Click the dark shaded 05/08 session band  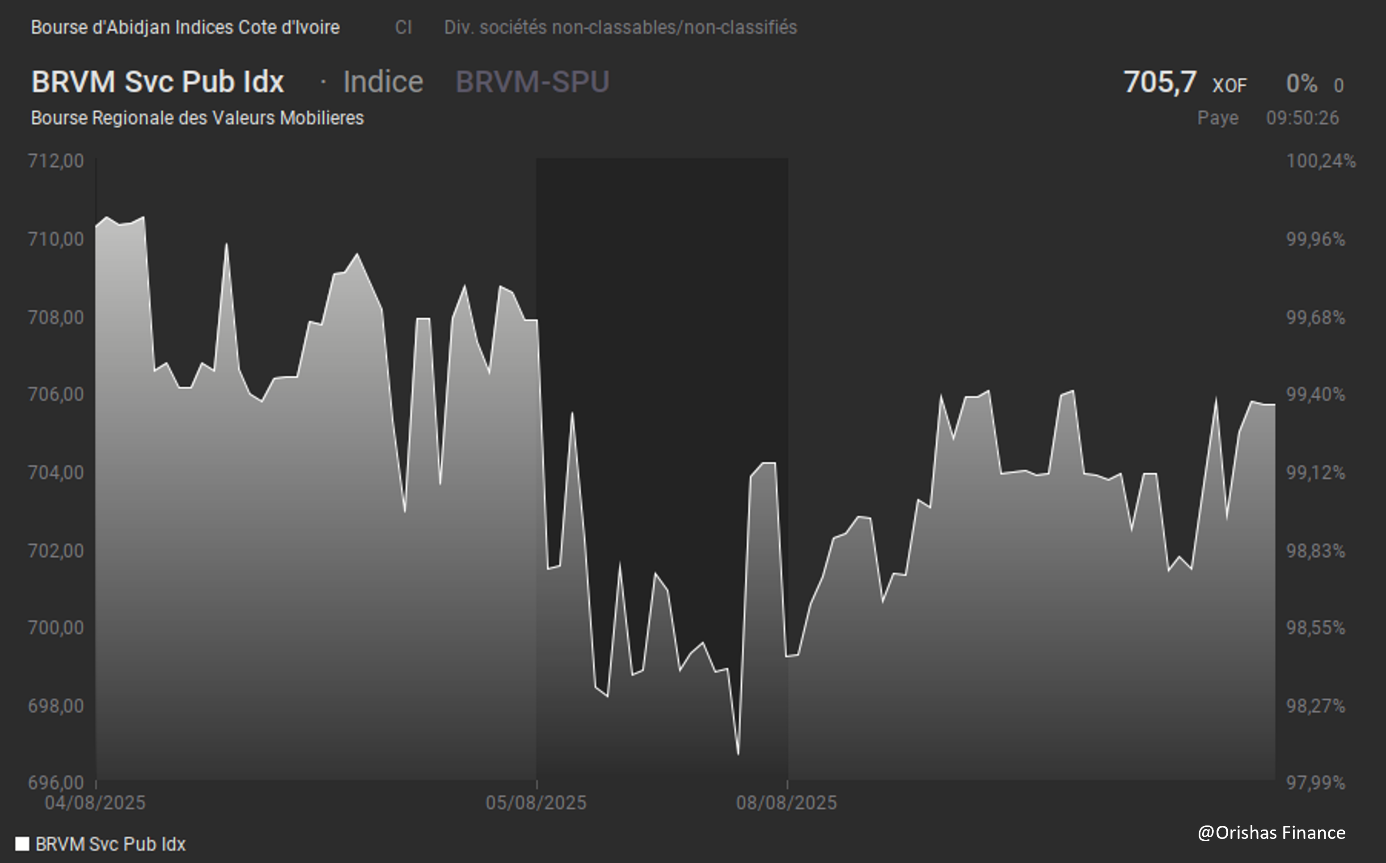(x=662, y=469)
